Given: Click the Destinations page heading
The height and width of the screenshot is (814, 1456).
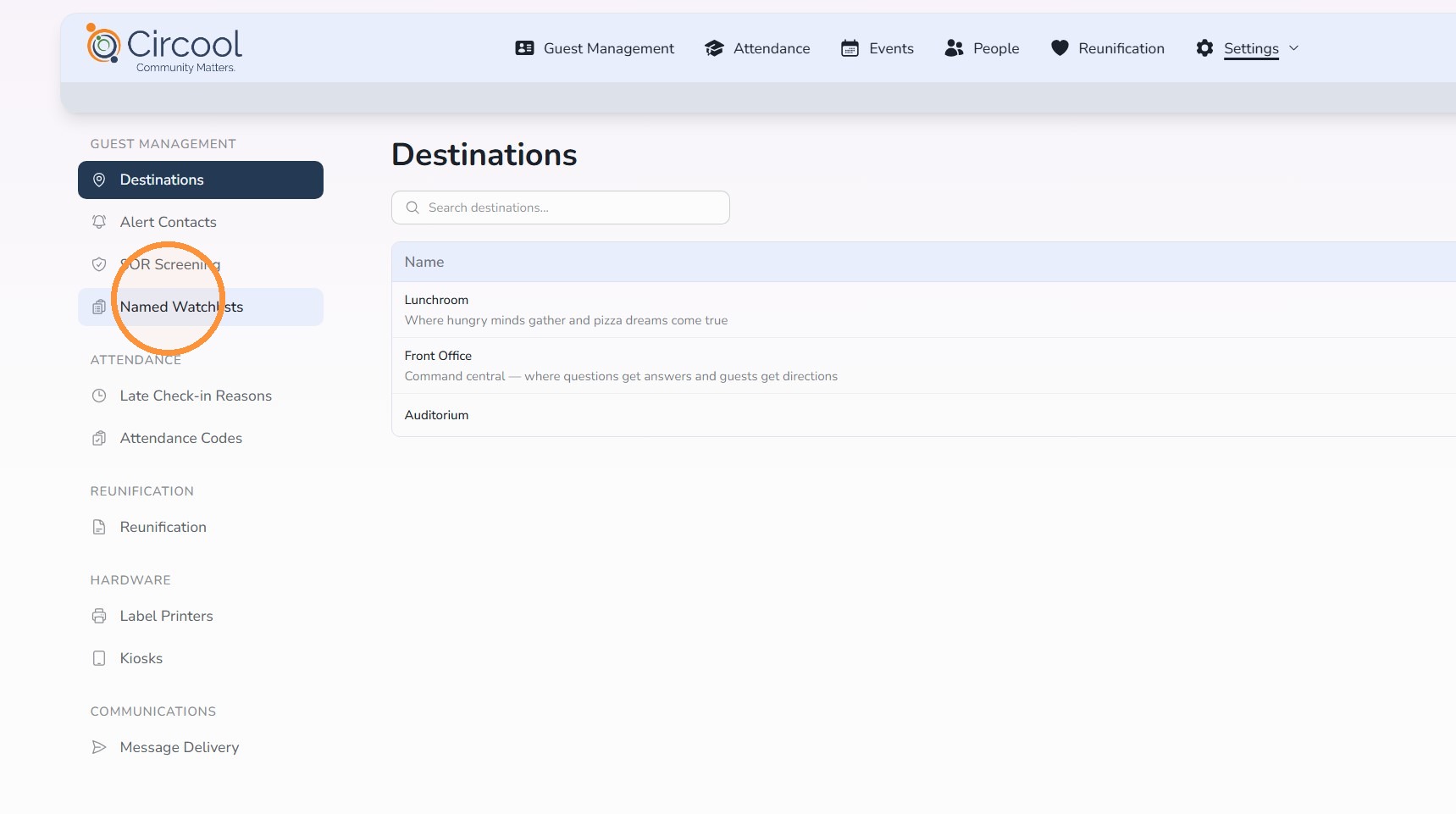Looking at the screenshot, I should [x=484, y=155].
